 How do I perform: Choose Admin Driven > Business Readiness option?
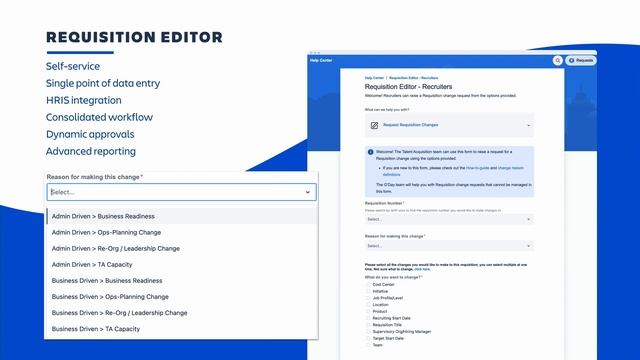pyautogui.click(x=182, y=216)
